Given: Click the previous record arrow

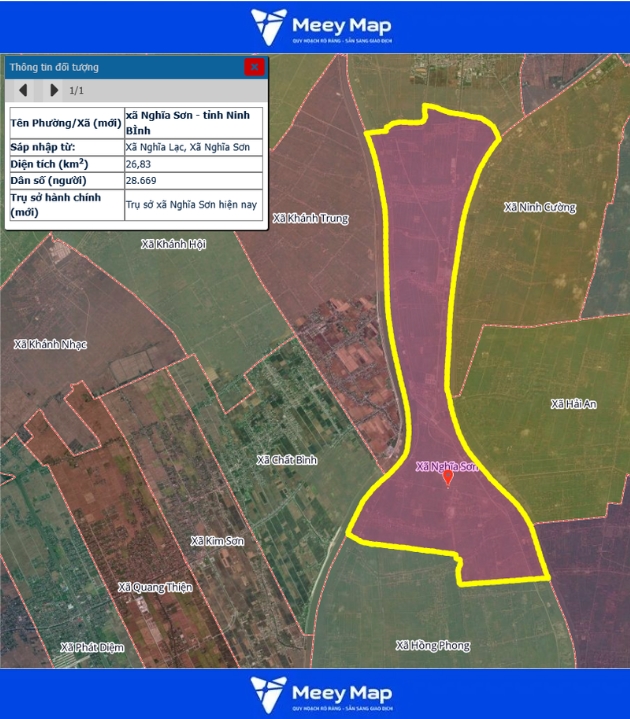Looking at the screenshot, I should point(23,91).
